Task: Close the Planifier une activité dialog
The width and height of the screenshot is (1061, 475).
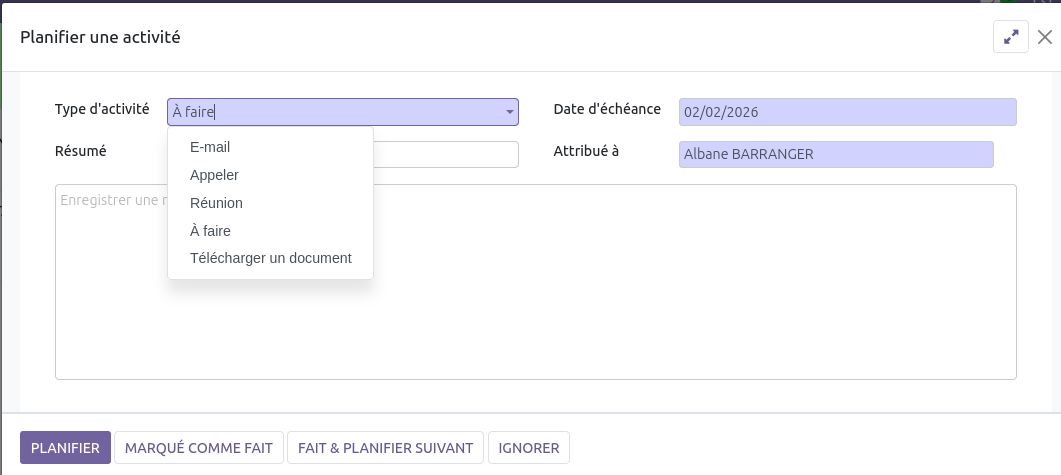Action: (x=1045, y=38)
